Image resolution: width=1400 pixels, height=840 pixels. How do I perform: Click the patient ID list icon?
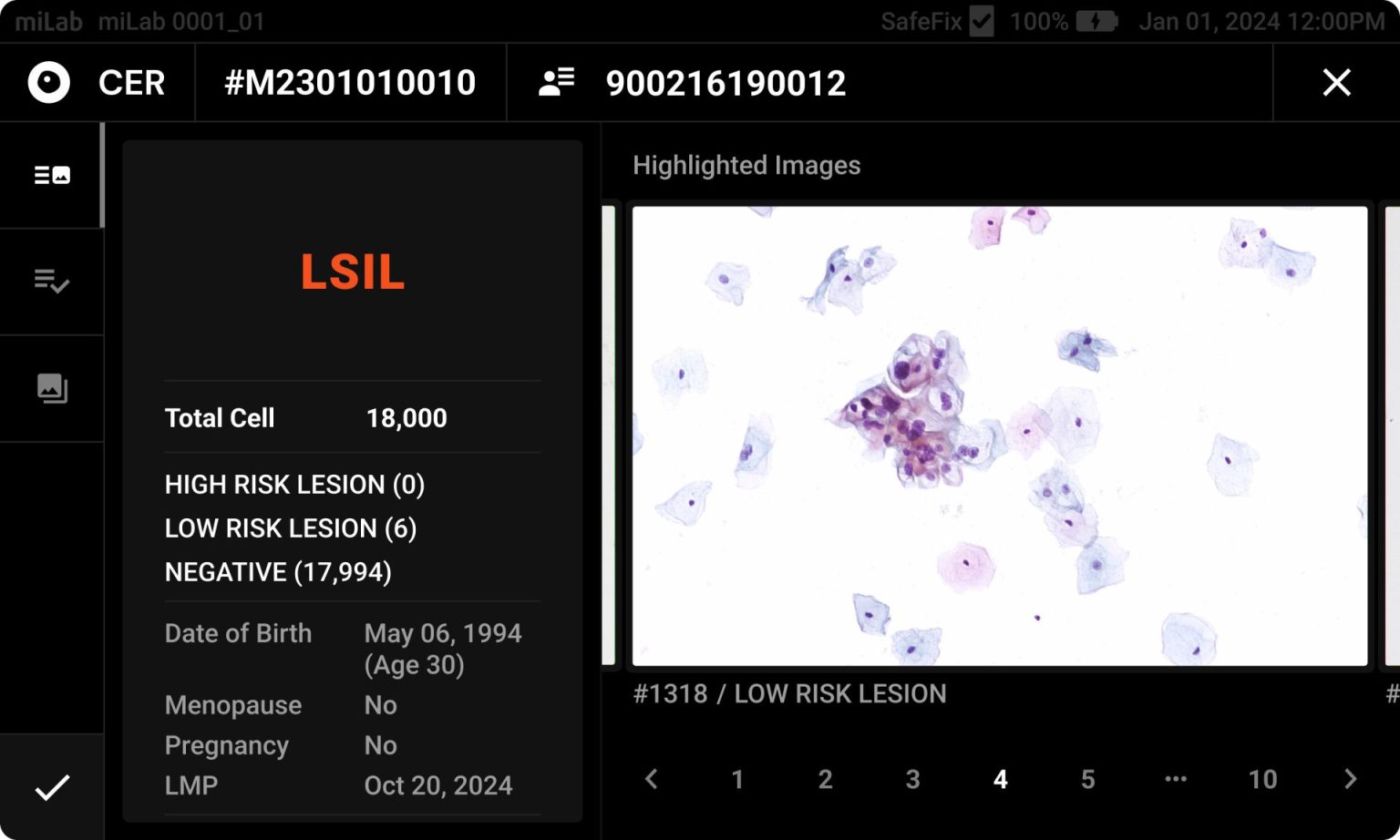tap(556, 83)
